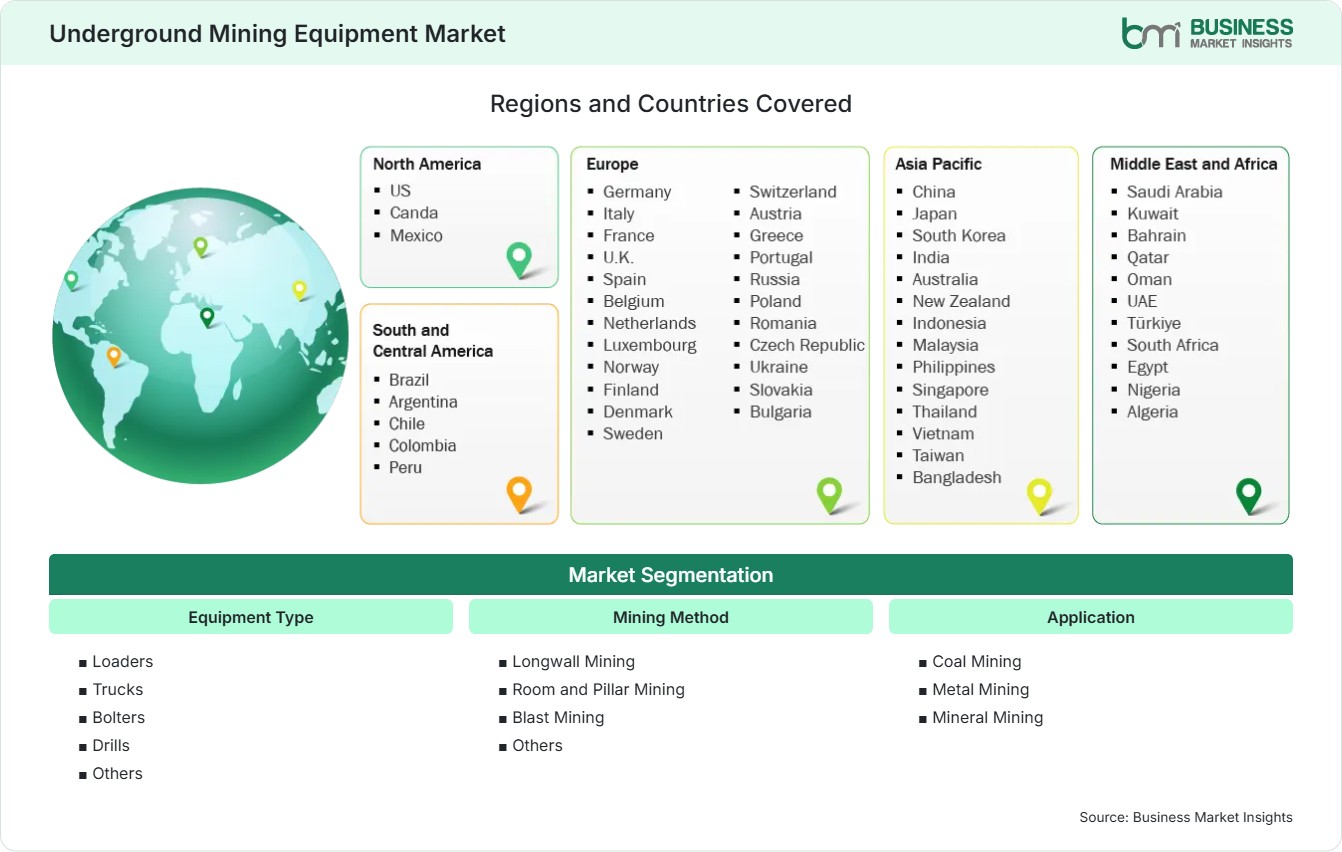Click 'Room and Pillar Mining' entry
This screenshot has height=852, width=1342.
pyautogui.click(x=599, y=690)
